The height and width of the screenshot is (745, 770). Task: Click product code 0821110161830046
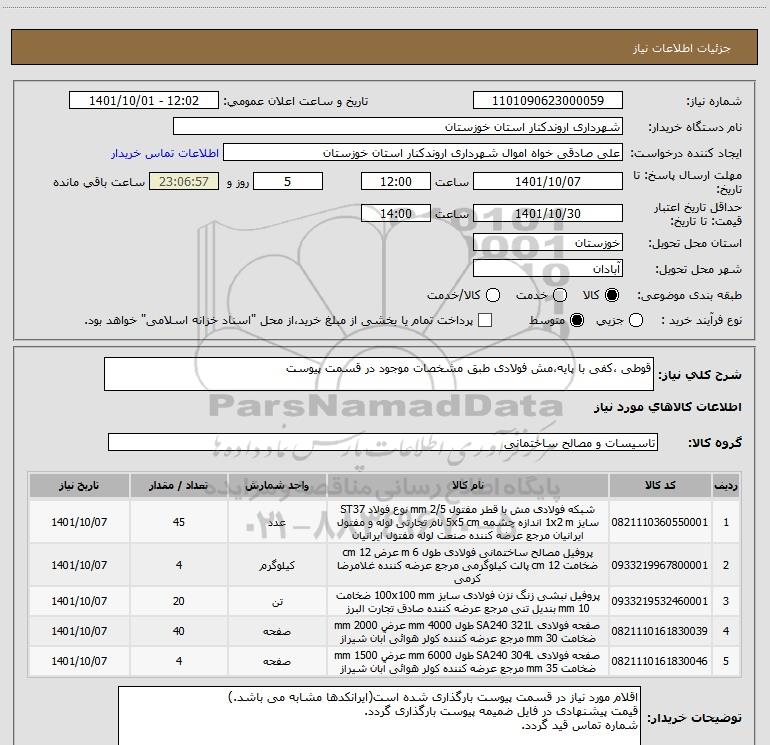point(660,661)
